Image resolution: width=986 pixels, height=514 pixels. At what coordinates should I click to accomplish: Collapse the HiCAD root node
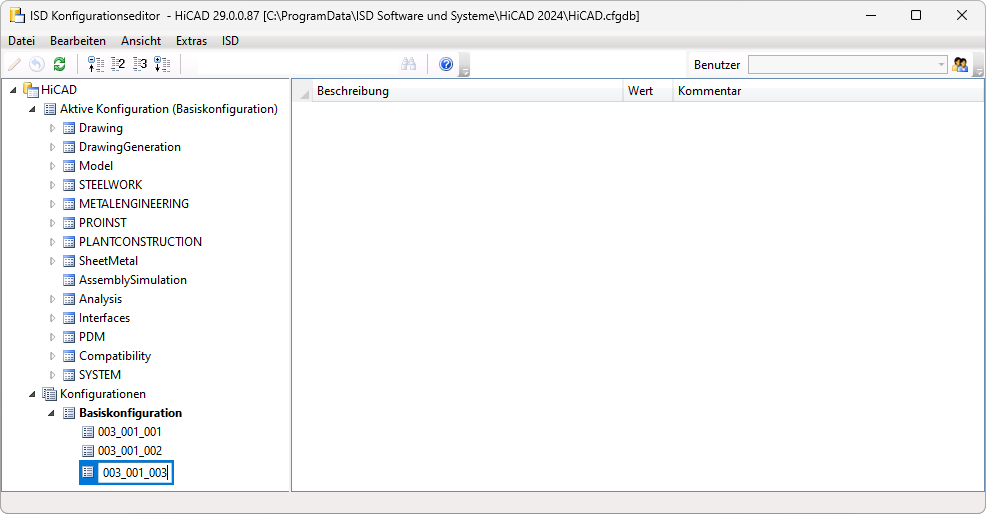[x=13, y=90]
